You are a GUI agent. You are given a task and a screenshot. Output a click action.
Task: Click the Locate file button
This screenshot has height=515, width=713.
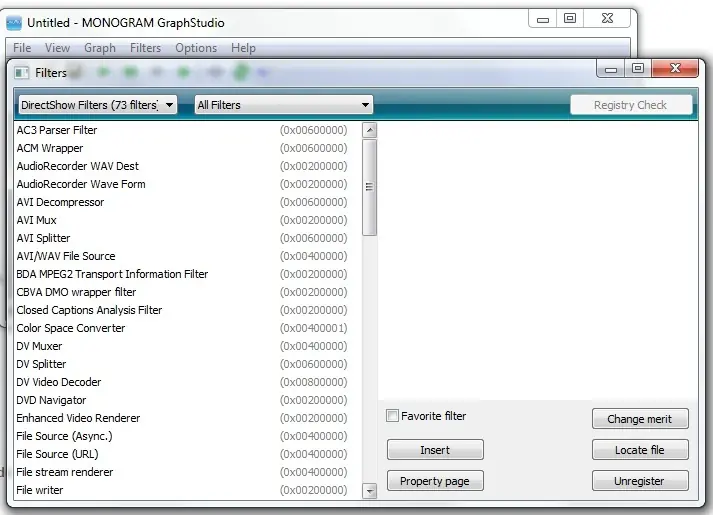coord(640,450)
